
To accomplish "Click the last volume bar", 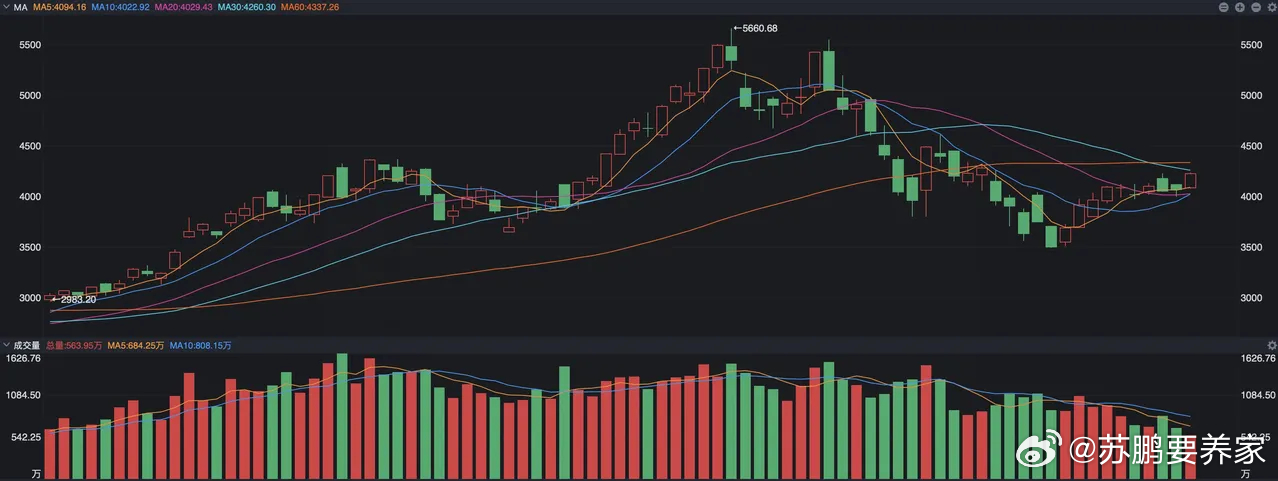I will coord(1190,458).
